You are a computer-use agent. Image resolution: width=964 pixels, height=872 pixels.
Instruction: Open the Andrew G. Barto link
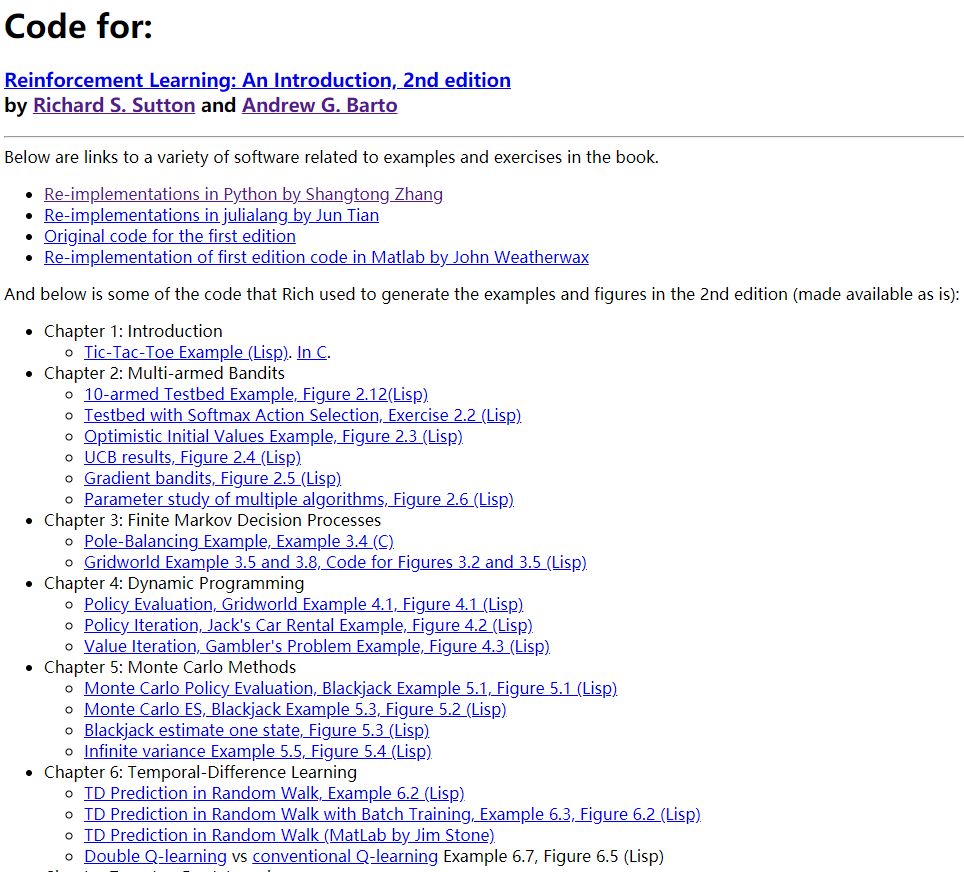point(320,106)
